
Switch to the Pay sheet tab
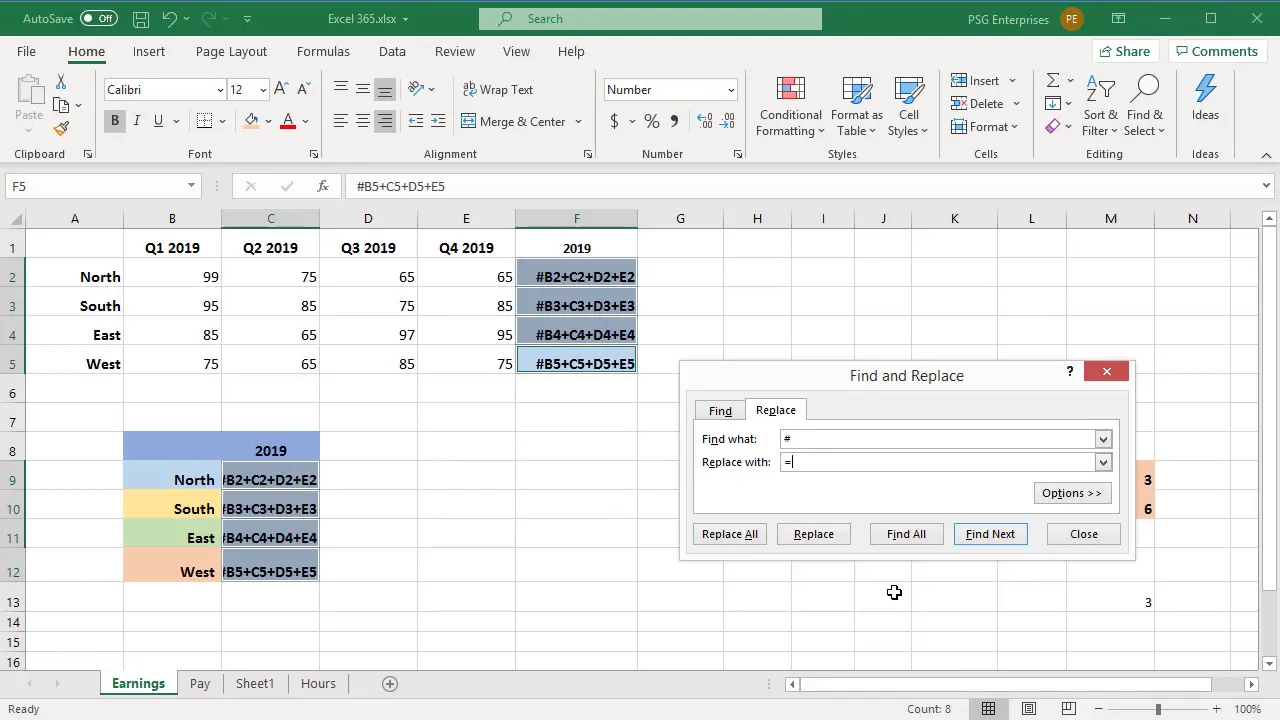point(200,684)
